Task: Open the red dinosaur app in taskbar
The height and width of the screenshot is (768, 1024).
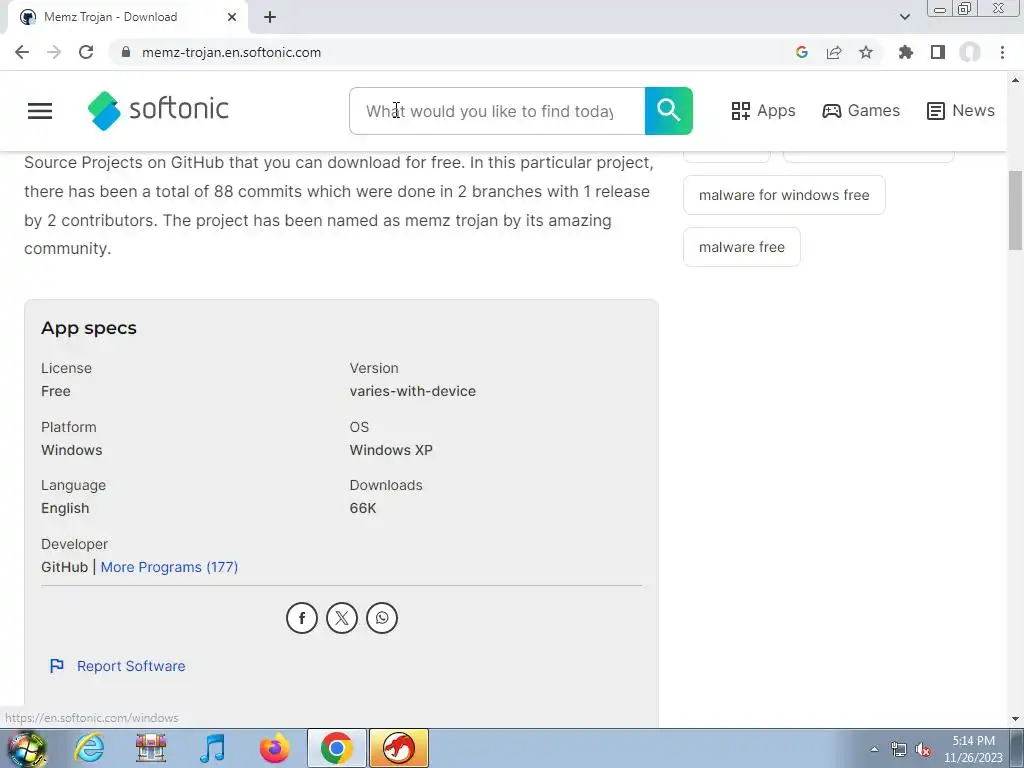Action: (x=399, y=748)
